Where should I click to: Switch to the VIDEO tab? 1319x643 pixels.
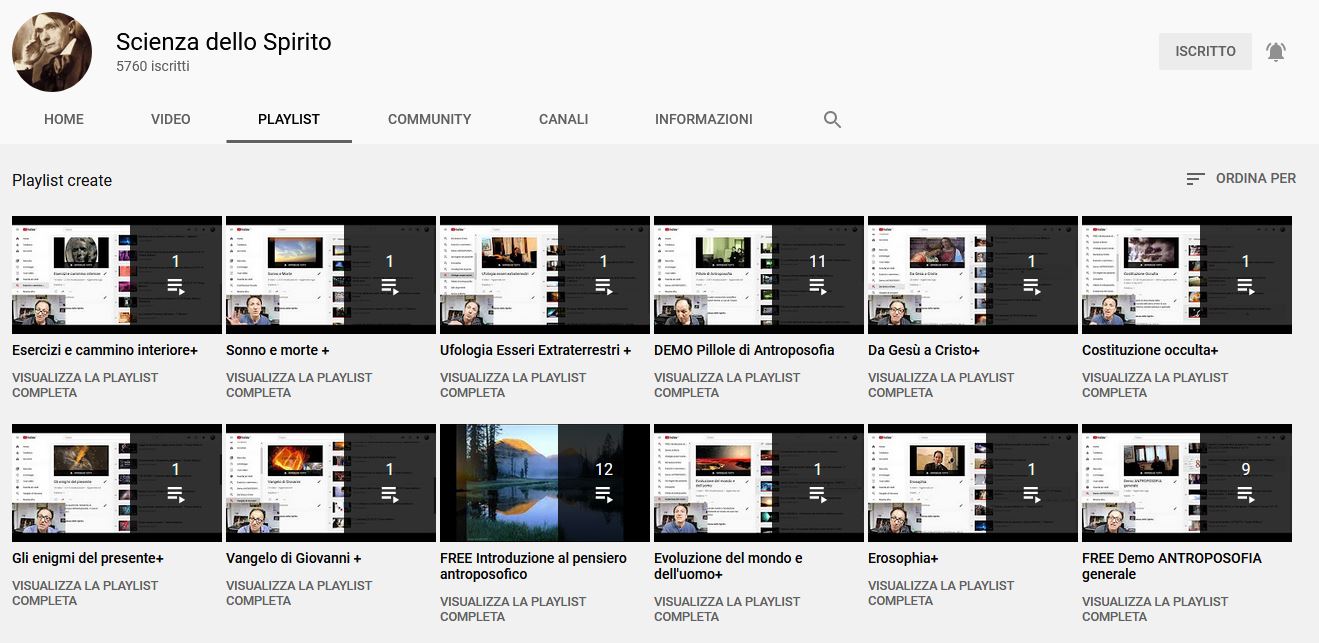(x=171, y=119)
